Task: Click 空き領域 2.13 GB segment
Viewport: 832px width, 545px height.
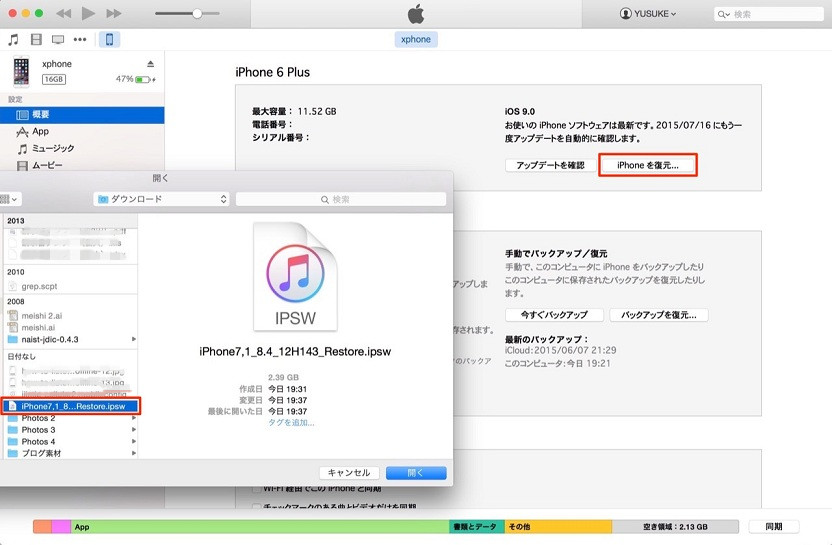Action: click(x=675, y=526)
